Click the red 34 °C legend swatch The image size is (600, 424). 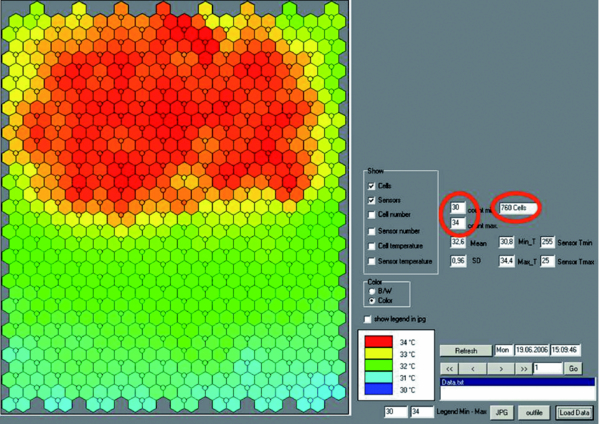[x=378, y=342]
